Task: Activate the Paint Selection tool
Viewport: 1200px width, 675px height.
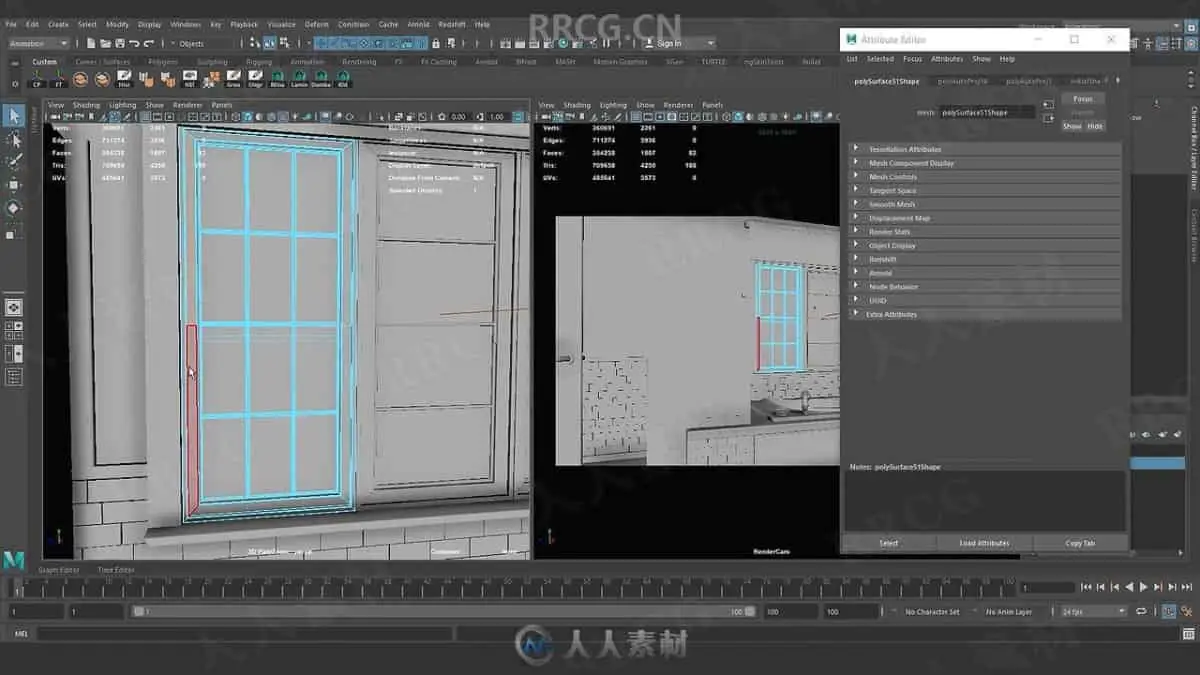Action: pos(14,162)
